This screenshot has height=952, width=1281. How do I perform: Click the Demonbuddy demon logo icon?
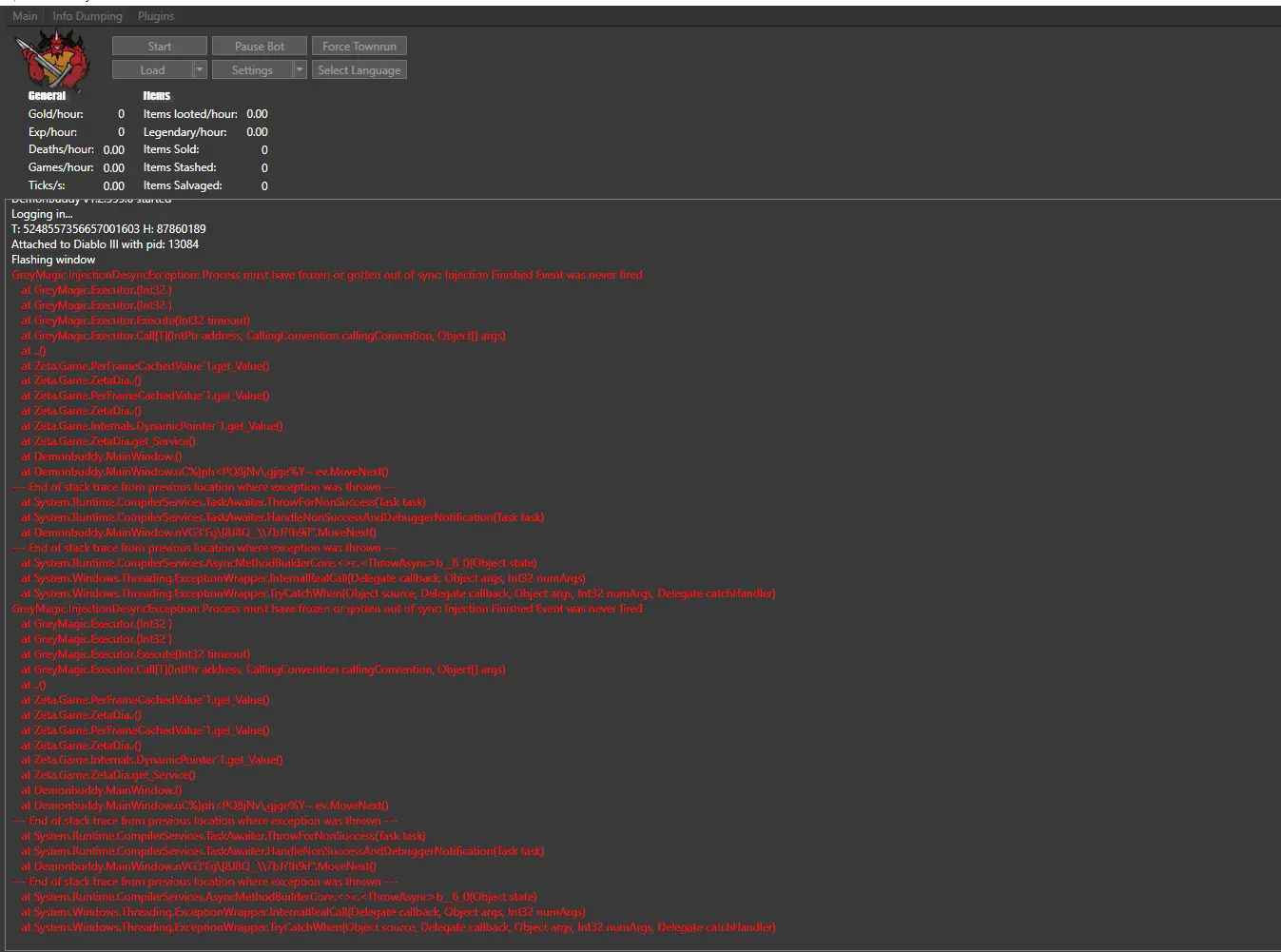point(54,59)
